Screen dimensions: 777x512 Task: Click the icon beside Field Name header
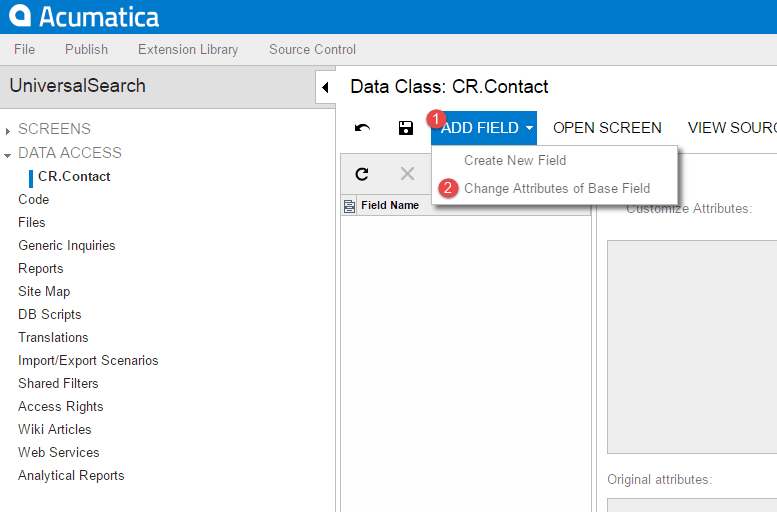pyautogui.click(x=349, y=206)
